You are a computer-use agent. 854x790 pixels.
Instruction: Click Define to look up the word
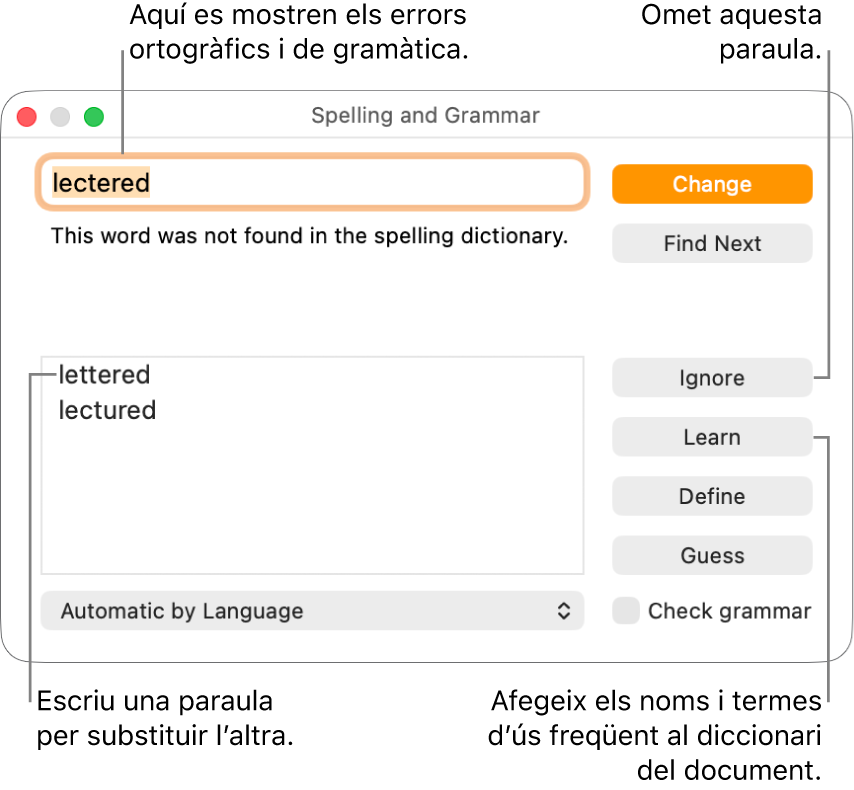[712, 496]
